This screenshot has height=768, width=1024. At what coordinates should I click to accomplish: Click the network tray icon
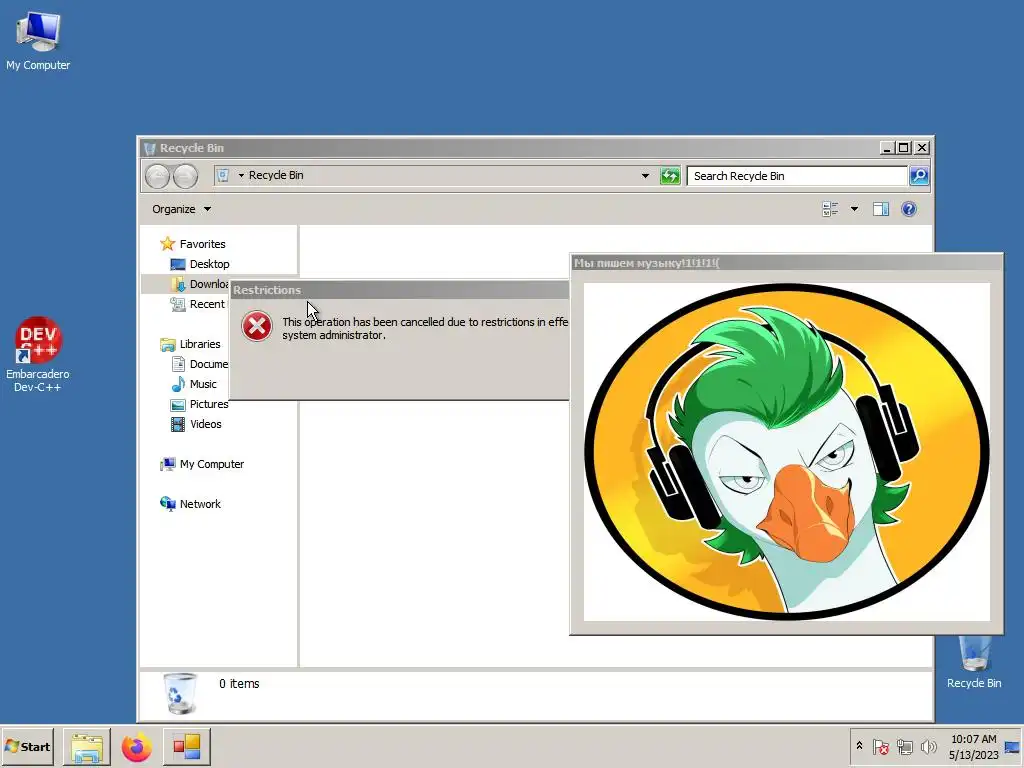(x=904, y=746)
